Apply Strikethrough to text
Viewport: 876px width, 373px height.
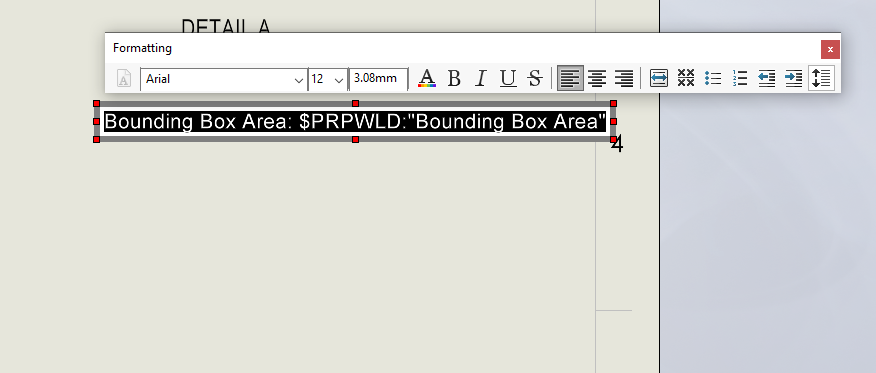click(x=535, y=79)
